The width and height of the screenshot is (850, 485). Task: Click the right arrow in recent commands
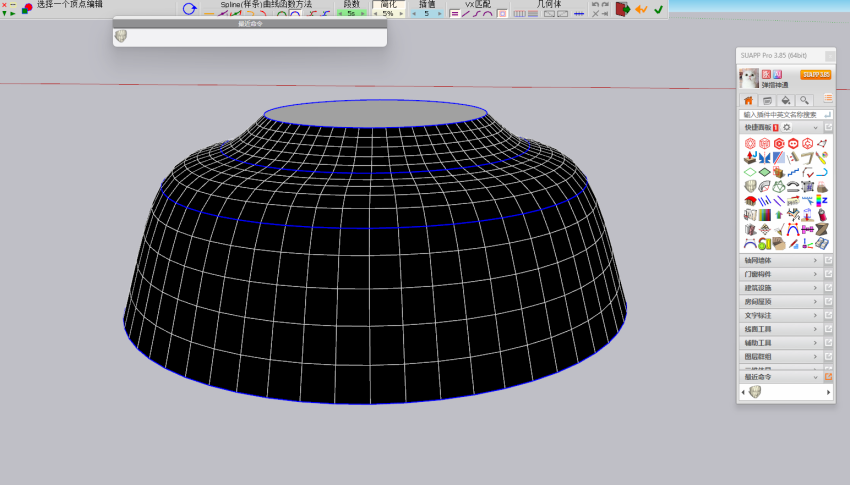point(828,392)
